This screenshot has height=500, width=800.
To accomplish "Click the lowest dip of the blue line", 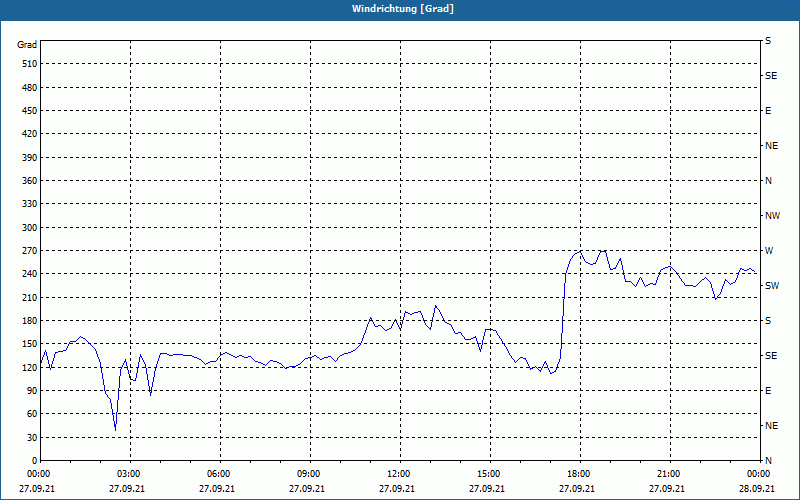I will click(x=115, y=429).
